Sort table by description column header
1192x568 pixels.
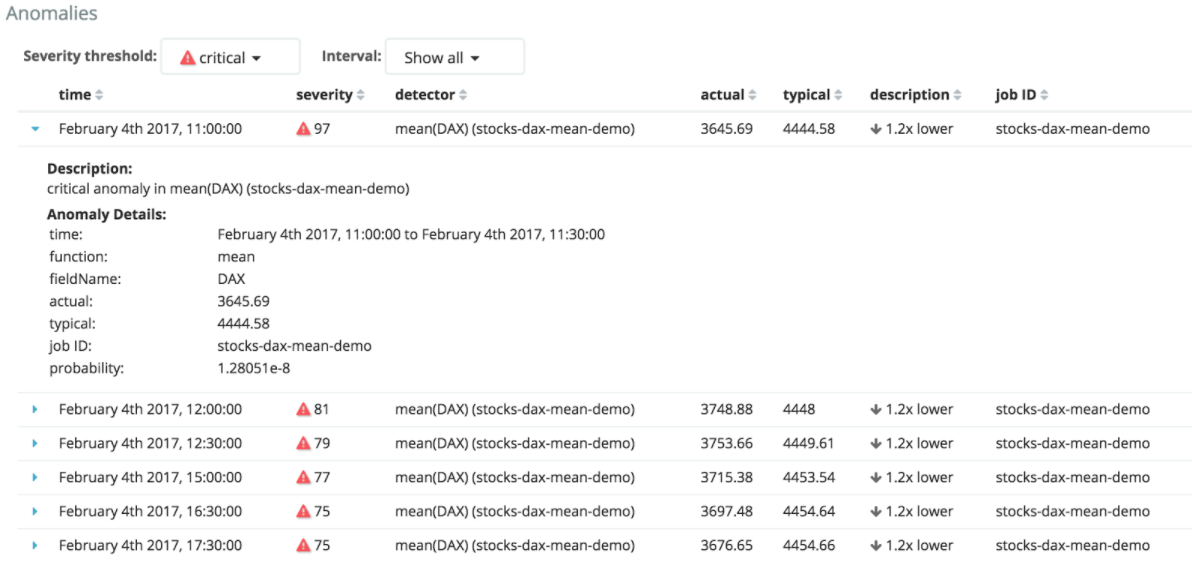coord(909,95)
